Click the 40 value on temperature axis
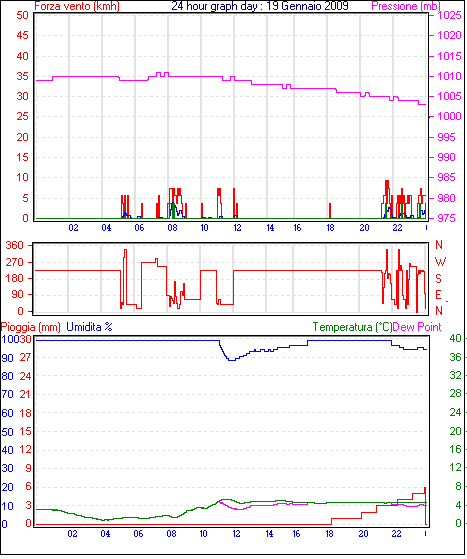 [456, 338]
